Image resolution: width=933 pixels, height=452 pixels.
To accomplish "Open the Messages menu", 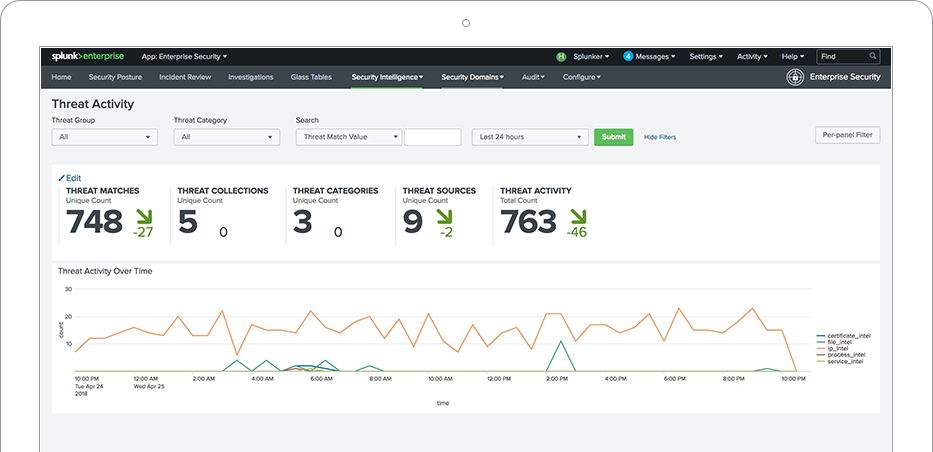I will (x=655, y=56).
